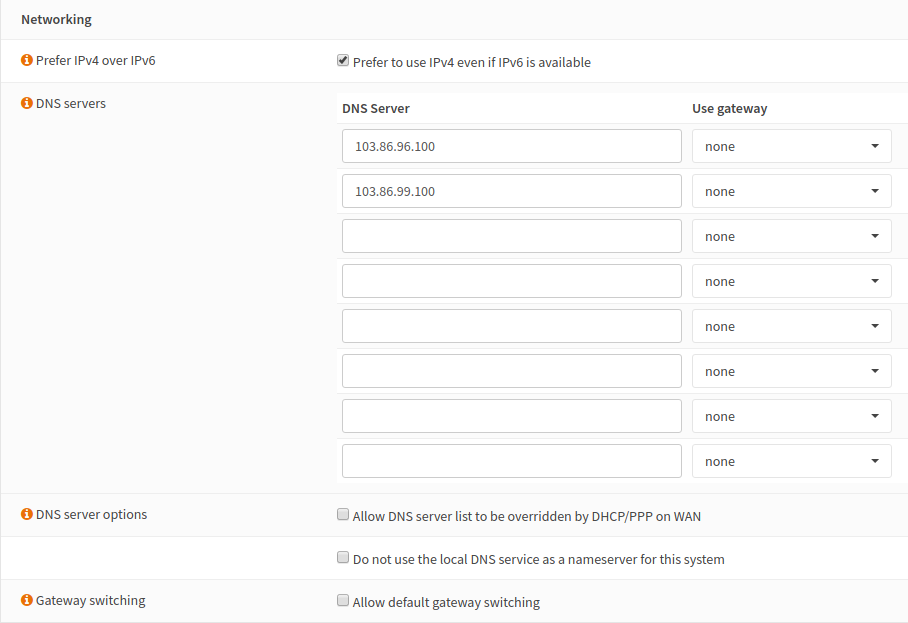Focus the DNS field containing 103.86.99.100
The width and height of the screenshot is (908, 623).
(x=511, y=191)
